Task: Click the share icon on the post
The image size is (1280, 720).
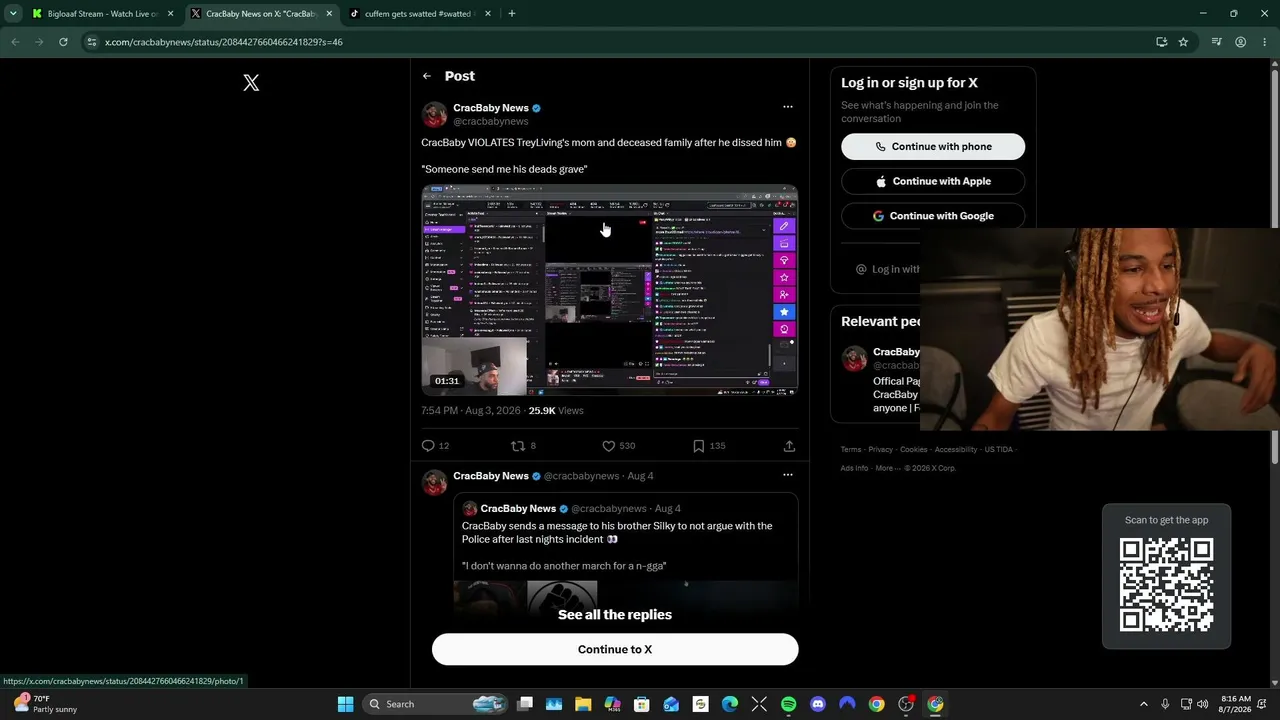Action: pyautogui.click(x=789, y=446)
